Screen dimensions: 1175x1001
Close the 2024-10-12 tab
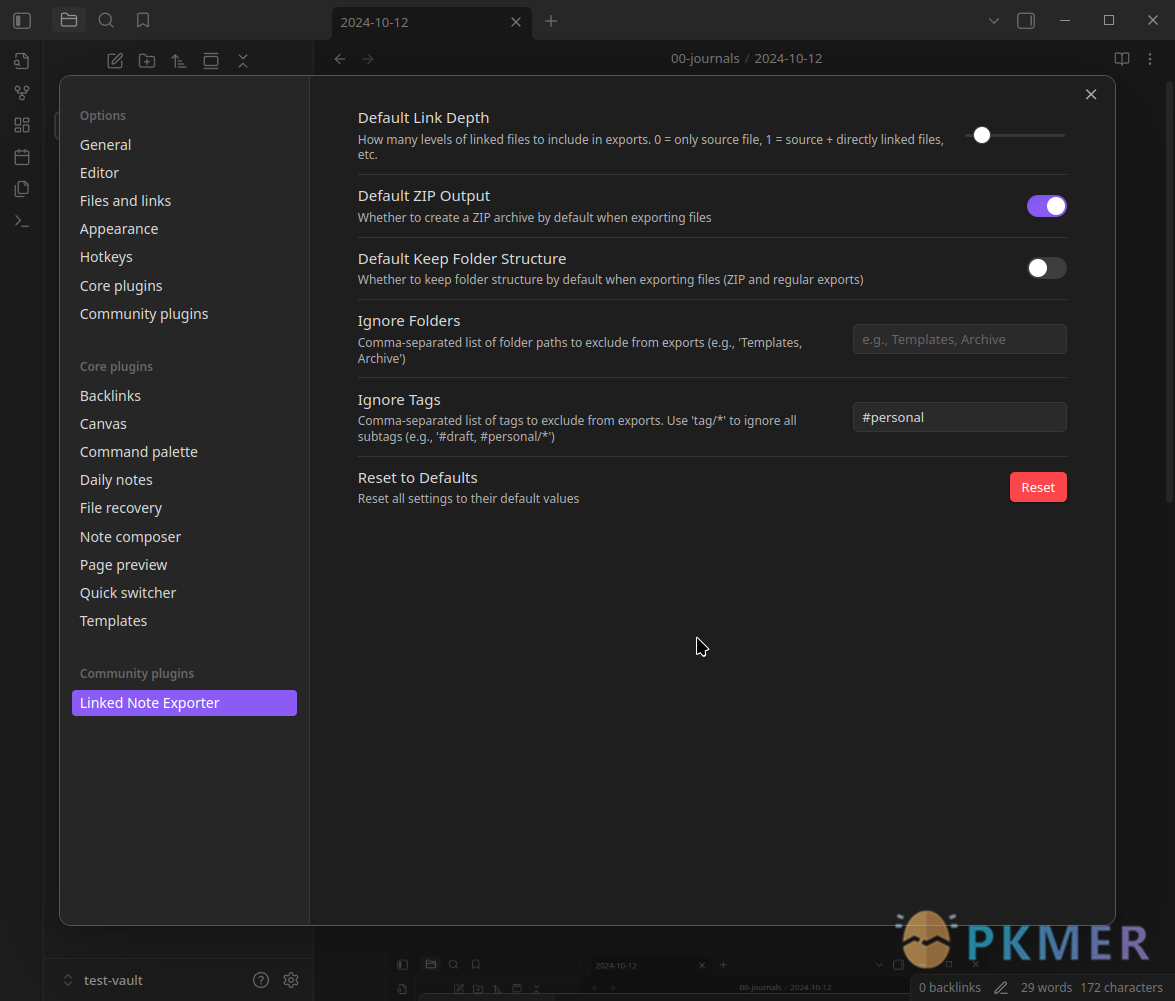[516, 22]
